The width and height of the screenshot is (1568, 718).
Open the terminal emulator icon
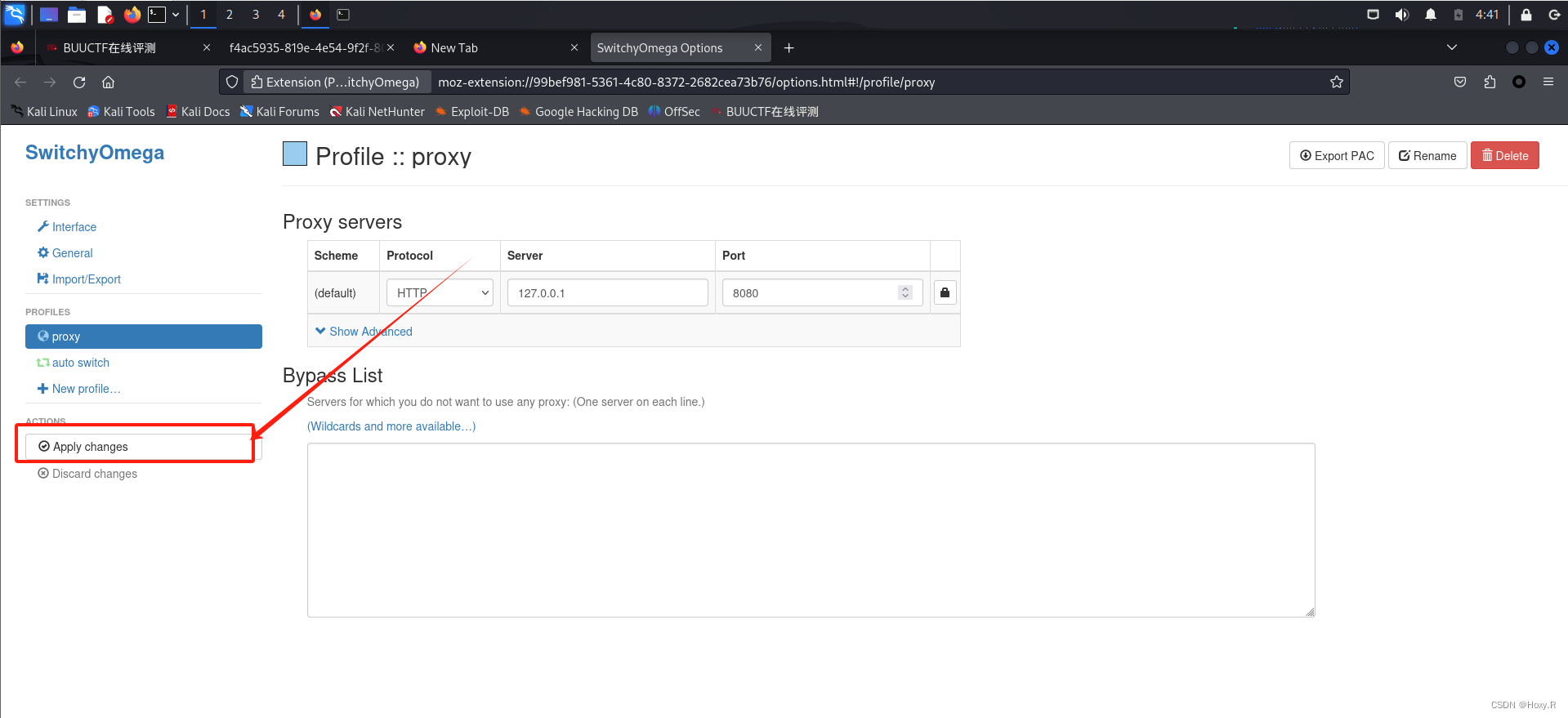tap(157, 15)
